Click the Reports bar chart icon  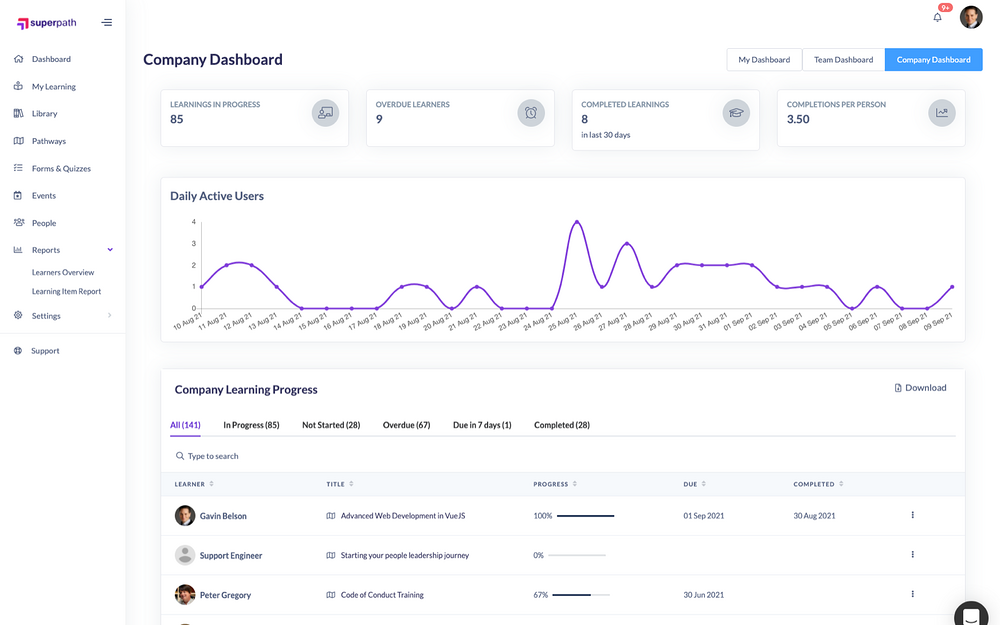coord(18,250)
